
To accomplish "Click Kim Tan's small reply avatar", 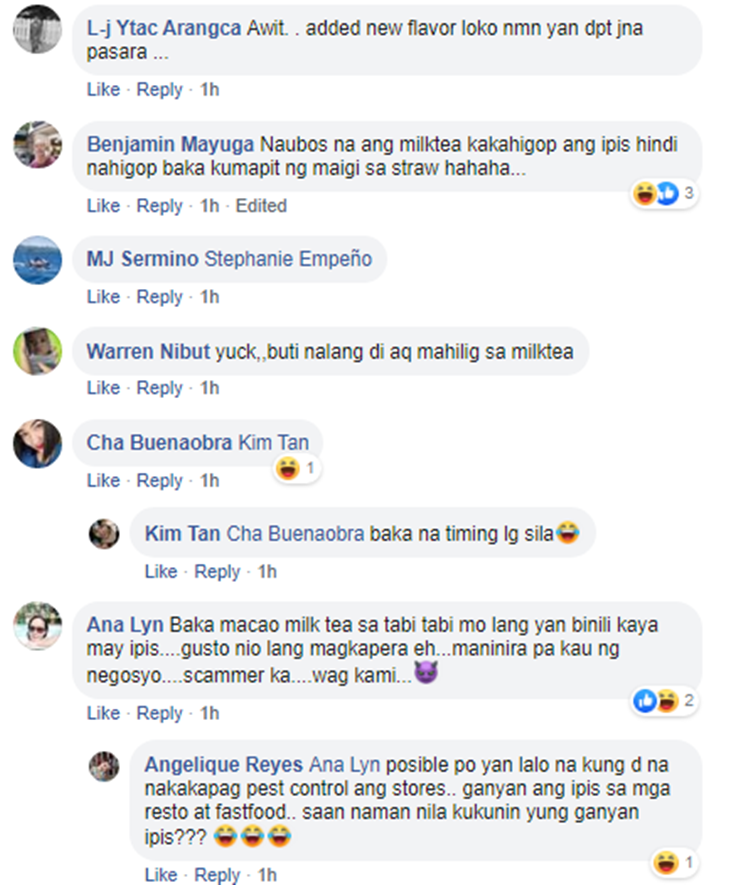I will pos(104,533).
